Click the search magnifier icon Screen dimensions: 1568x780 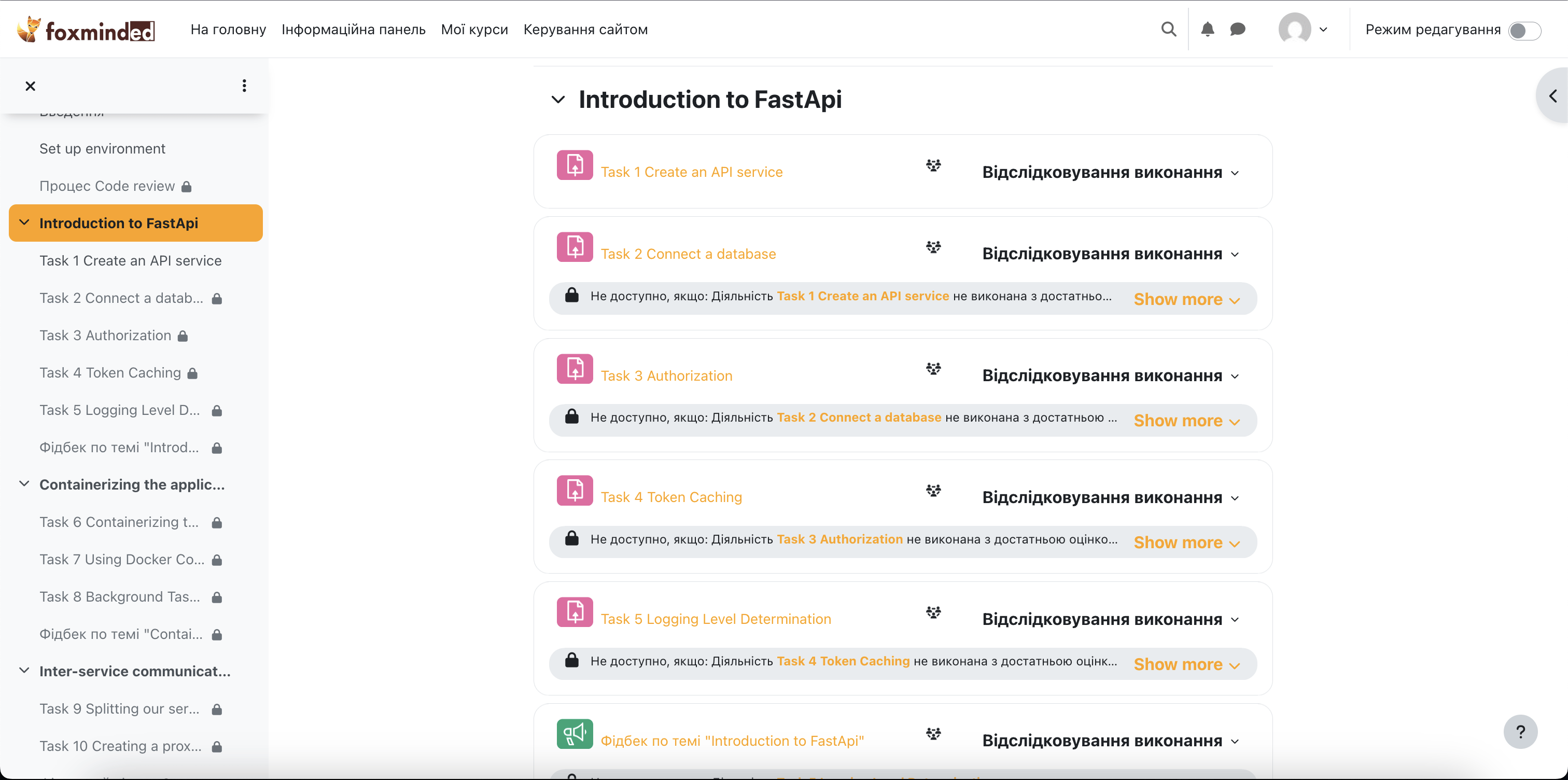(1168, 29)
